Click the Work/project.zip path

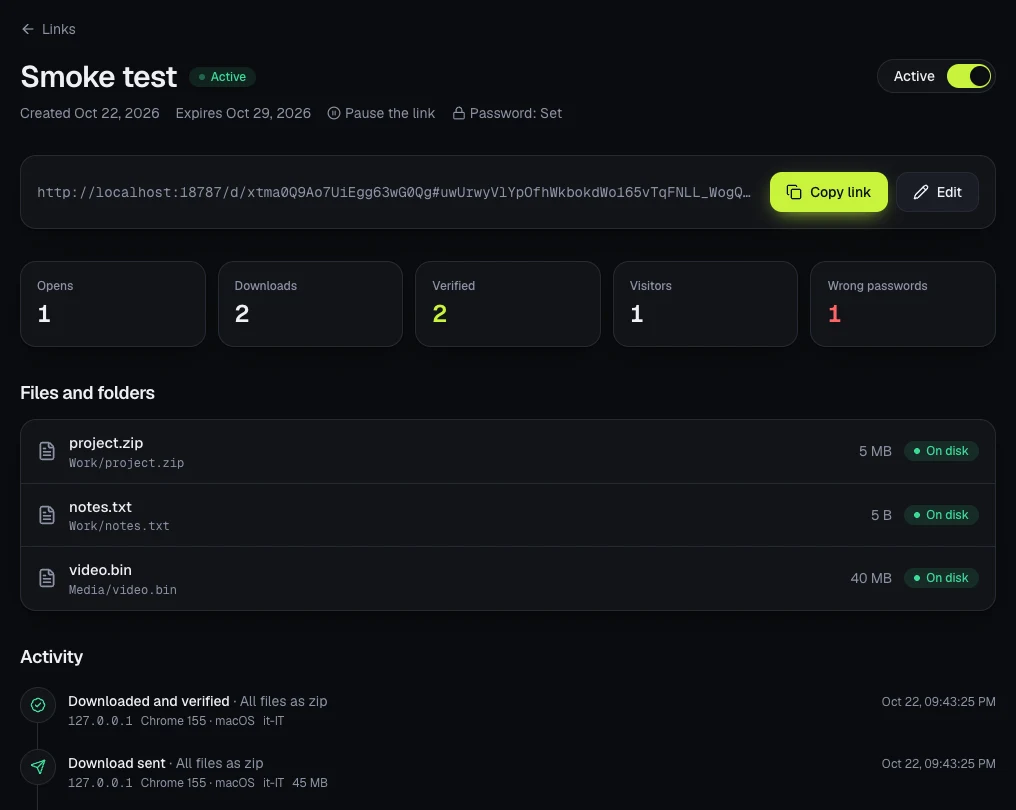pyautogui.click(x=126, y=463)
